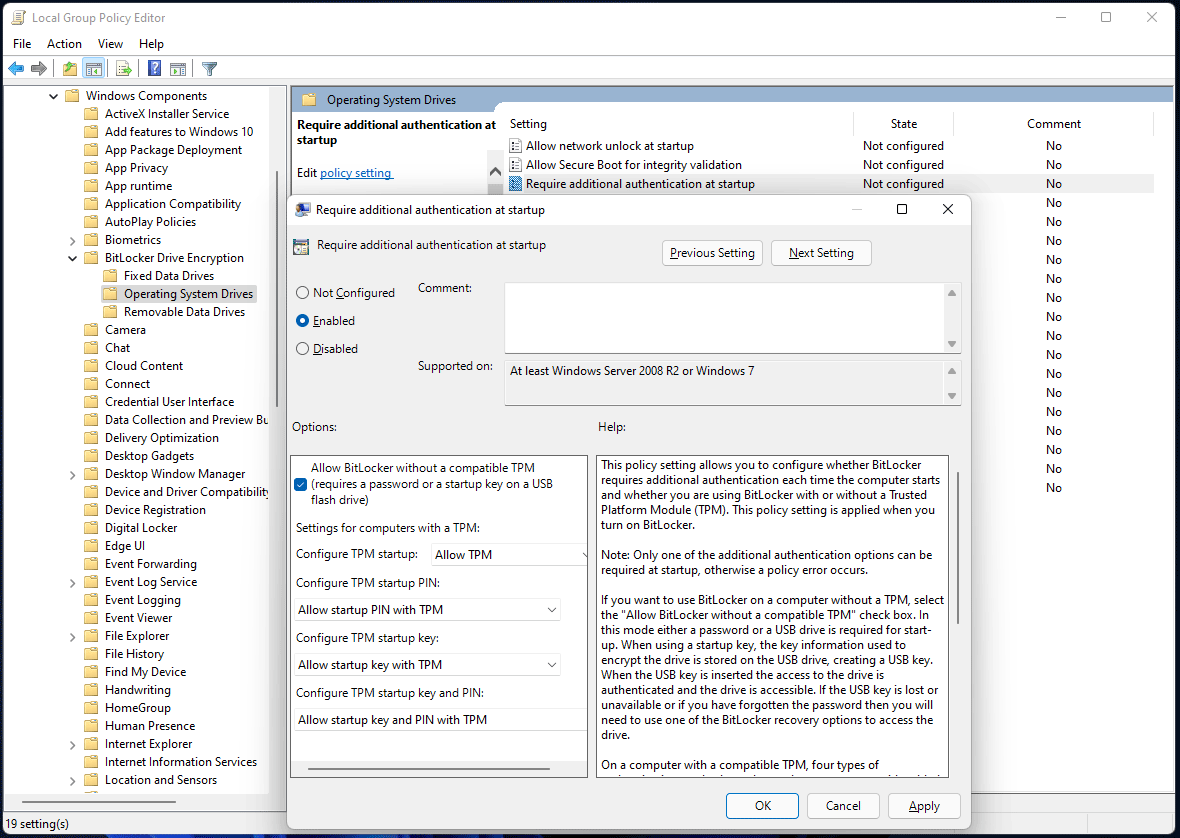Toggle Allow BitLocker without compatible TPM checkbox
Screen dimensions: 1180x838
click(301, 484)
